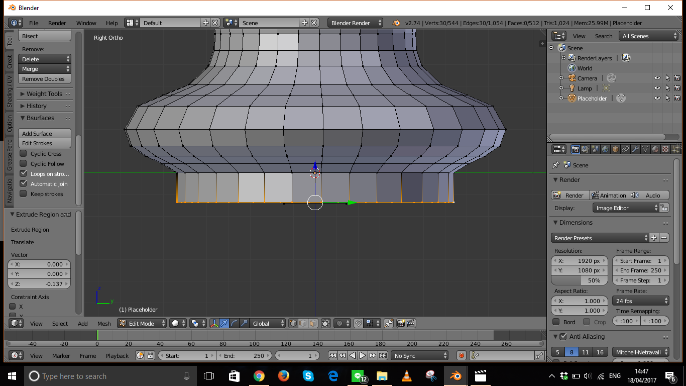The height and width of the screenshot is (386, 686).
Task: Open the Object properties tab icon
Action: point(616,150)
